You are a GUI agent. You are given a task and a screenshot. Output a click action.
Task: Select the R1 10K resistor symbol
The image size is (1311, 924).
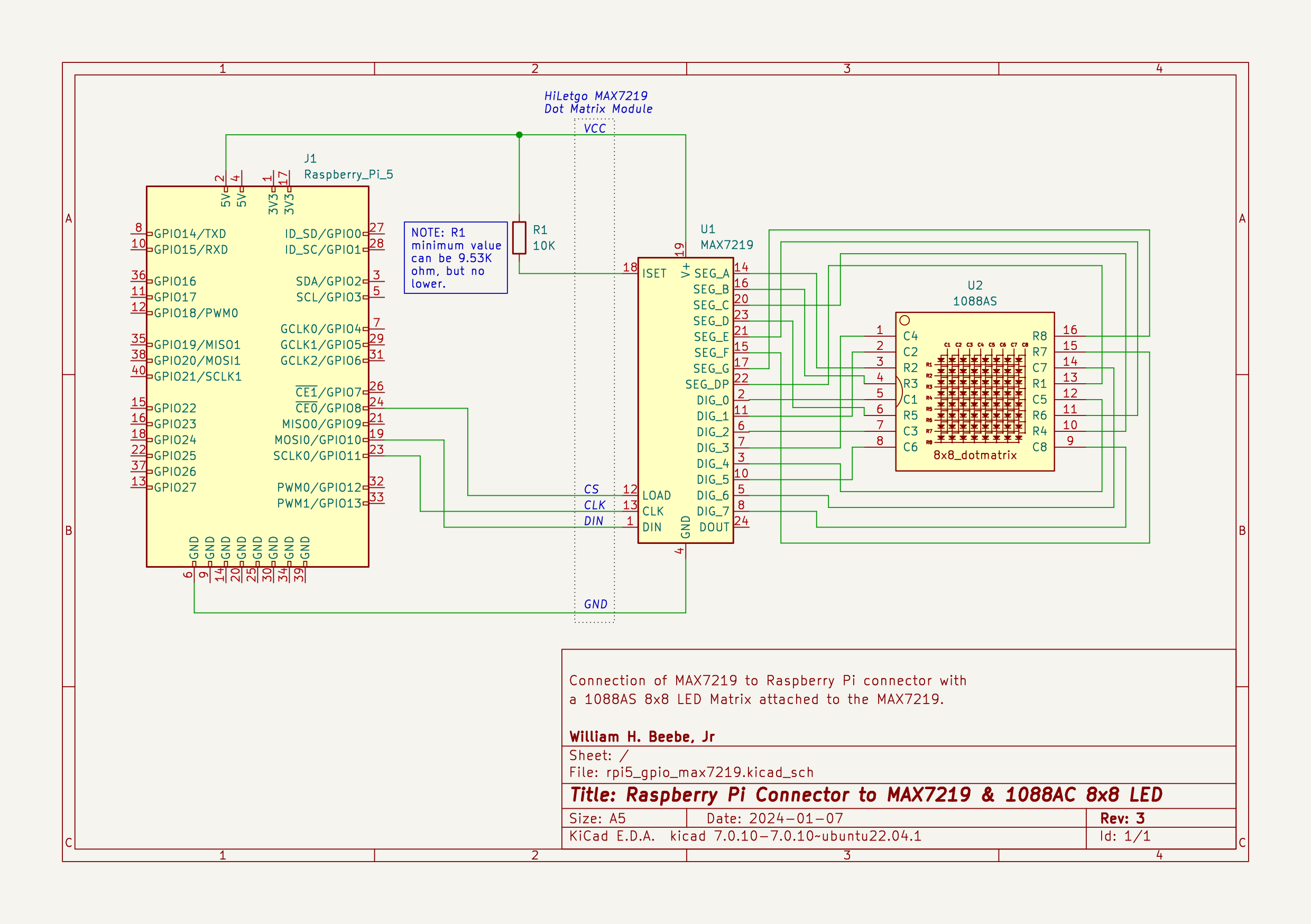[x=519, y=237]
